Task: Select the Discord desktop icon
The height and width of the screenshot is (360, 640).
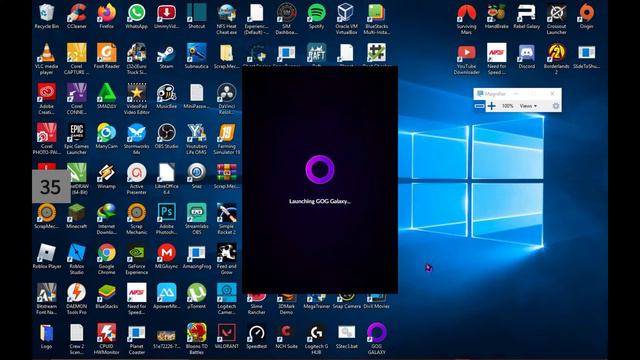Action: 527,56
